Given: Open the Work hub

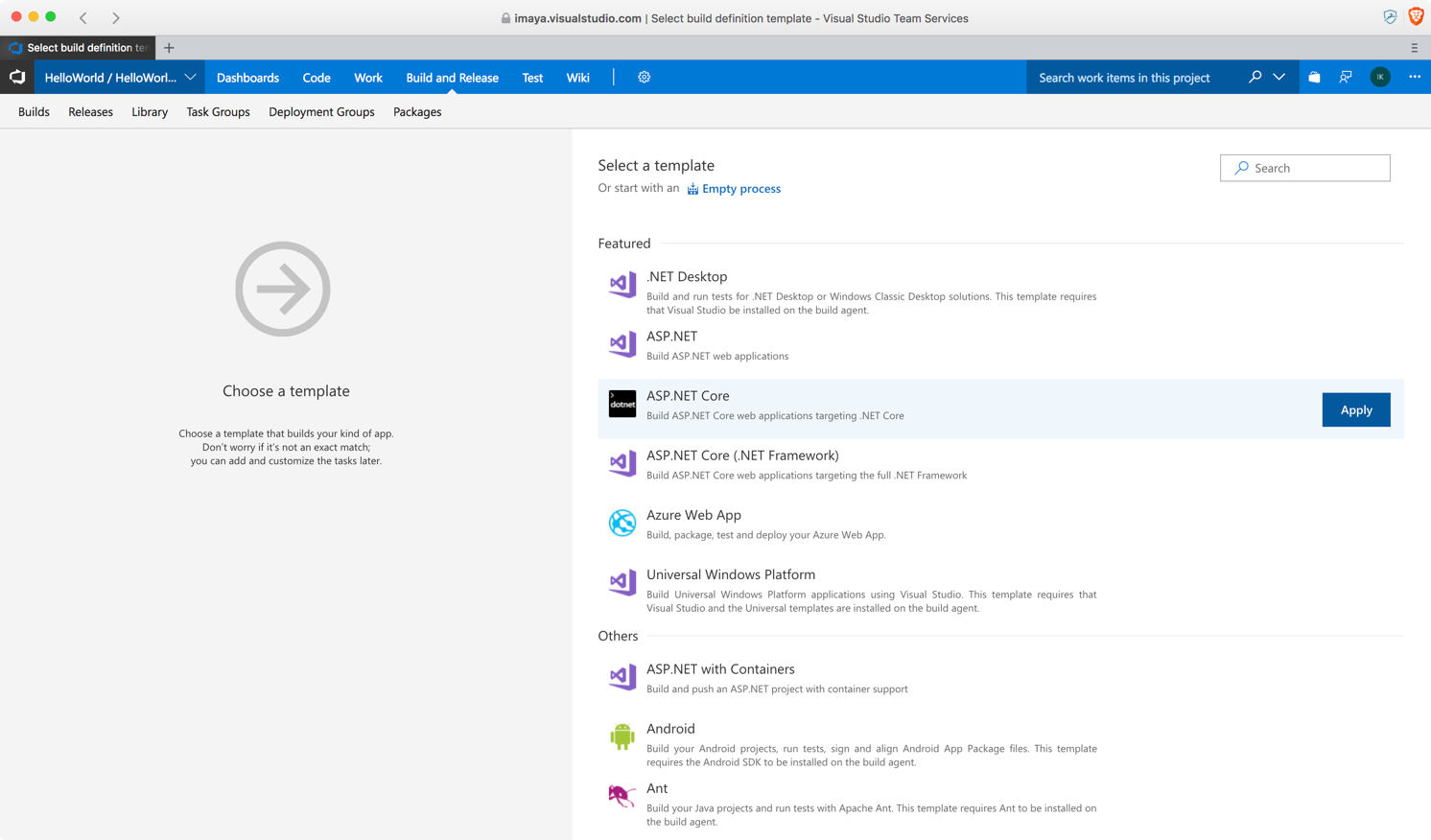Looking at the screenshot, I should [368, 78].
